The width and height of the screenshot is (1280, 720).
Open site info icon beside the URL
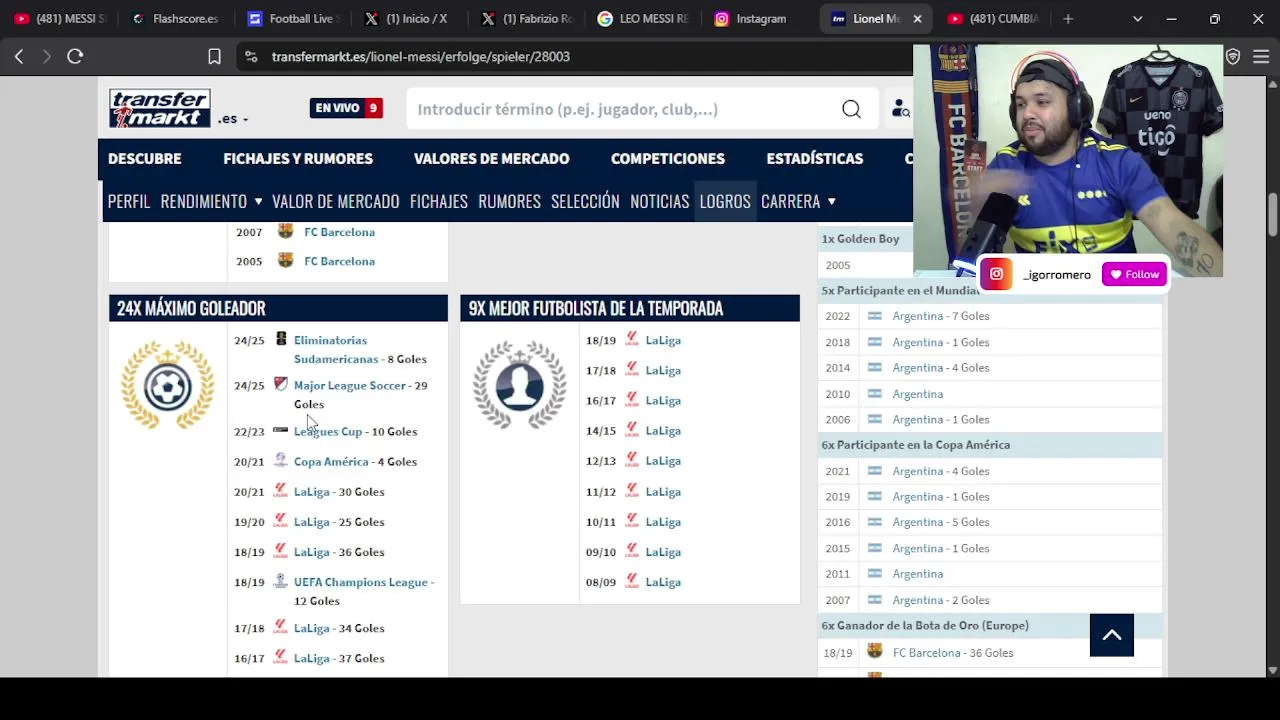250,57
